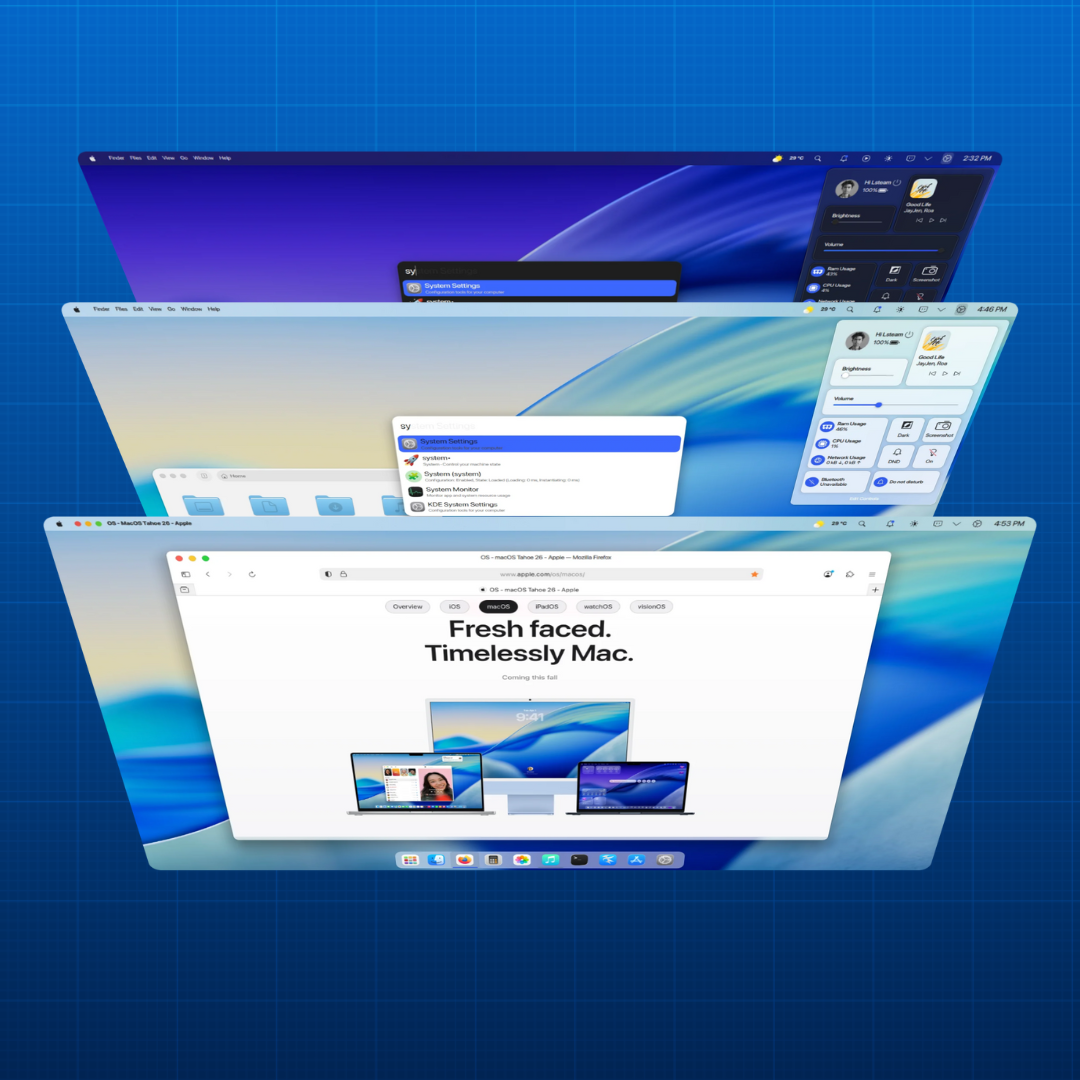Screen dimensions: 1080x1080
Task: Click Edit Controls at the light panel bottom
Action: [864, 499]
